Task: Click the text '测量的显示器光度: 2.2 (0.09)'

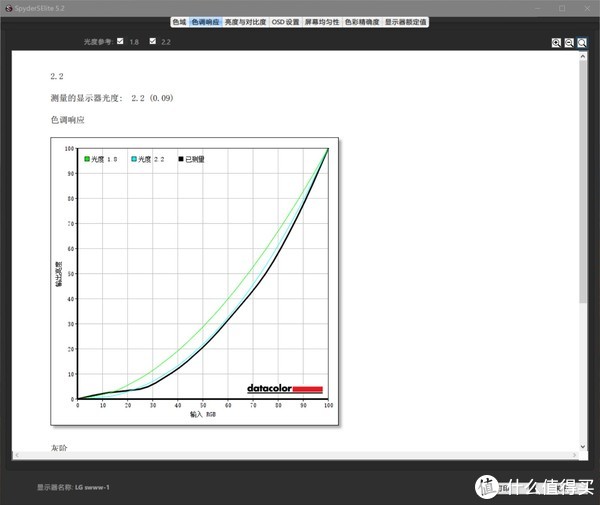Action: [112, 98]
